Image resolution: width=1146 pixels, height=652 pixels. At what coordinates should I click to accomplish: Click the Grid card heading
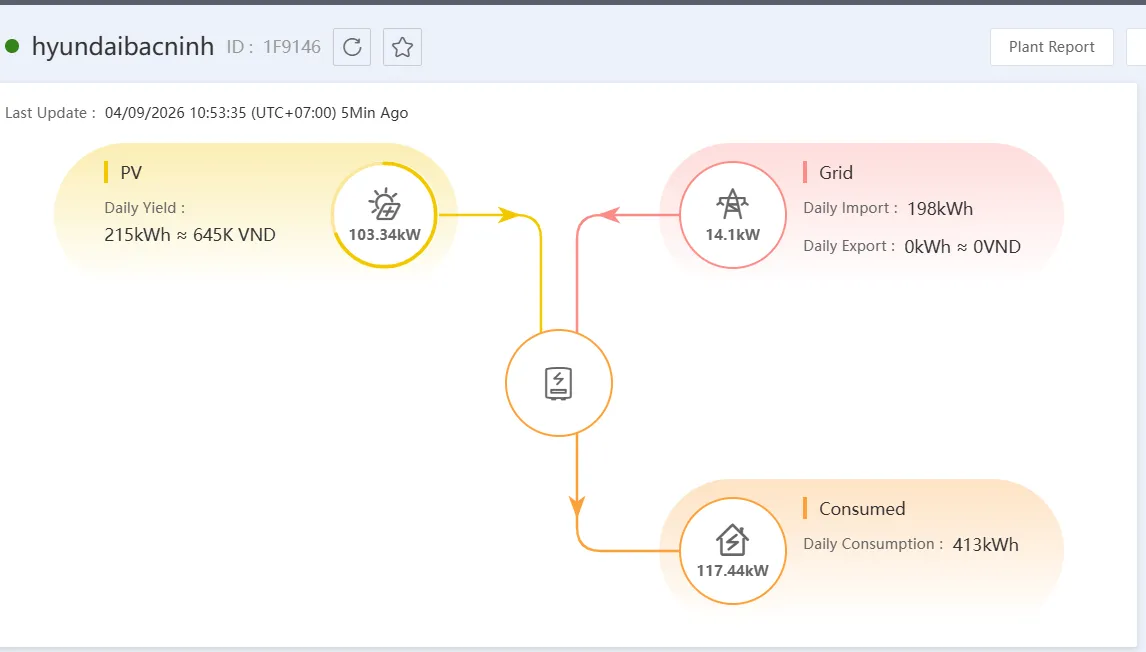[x=836, y=173]
